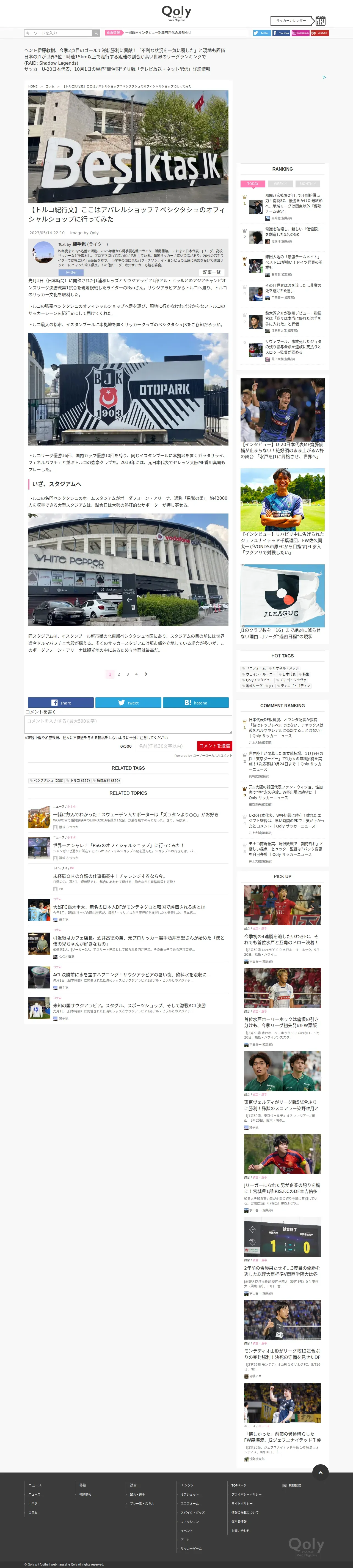
Task: Open the news ticker 一部取材インタビュー記事有料化 link
Action: click(158, 33)
